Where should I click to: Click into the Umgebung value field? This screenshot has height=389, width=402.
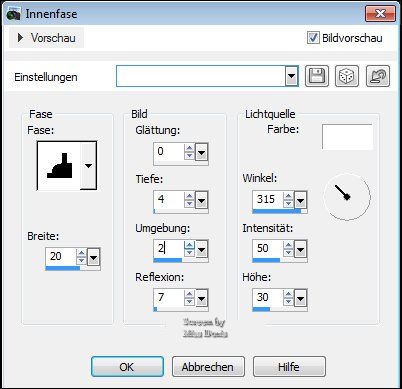pos(169,249)
